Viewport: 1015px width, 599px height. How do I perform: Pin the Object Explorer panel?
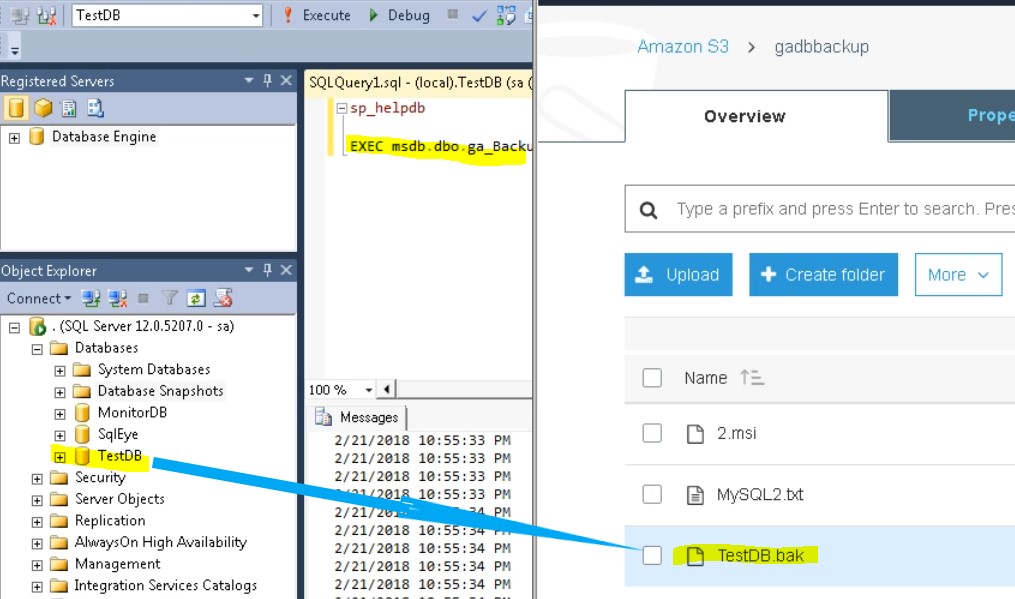point(267,270)
